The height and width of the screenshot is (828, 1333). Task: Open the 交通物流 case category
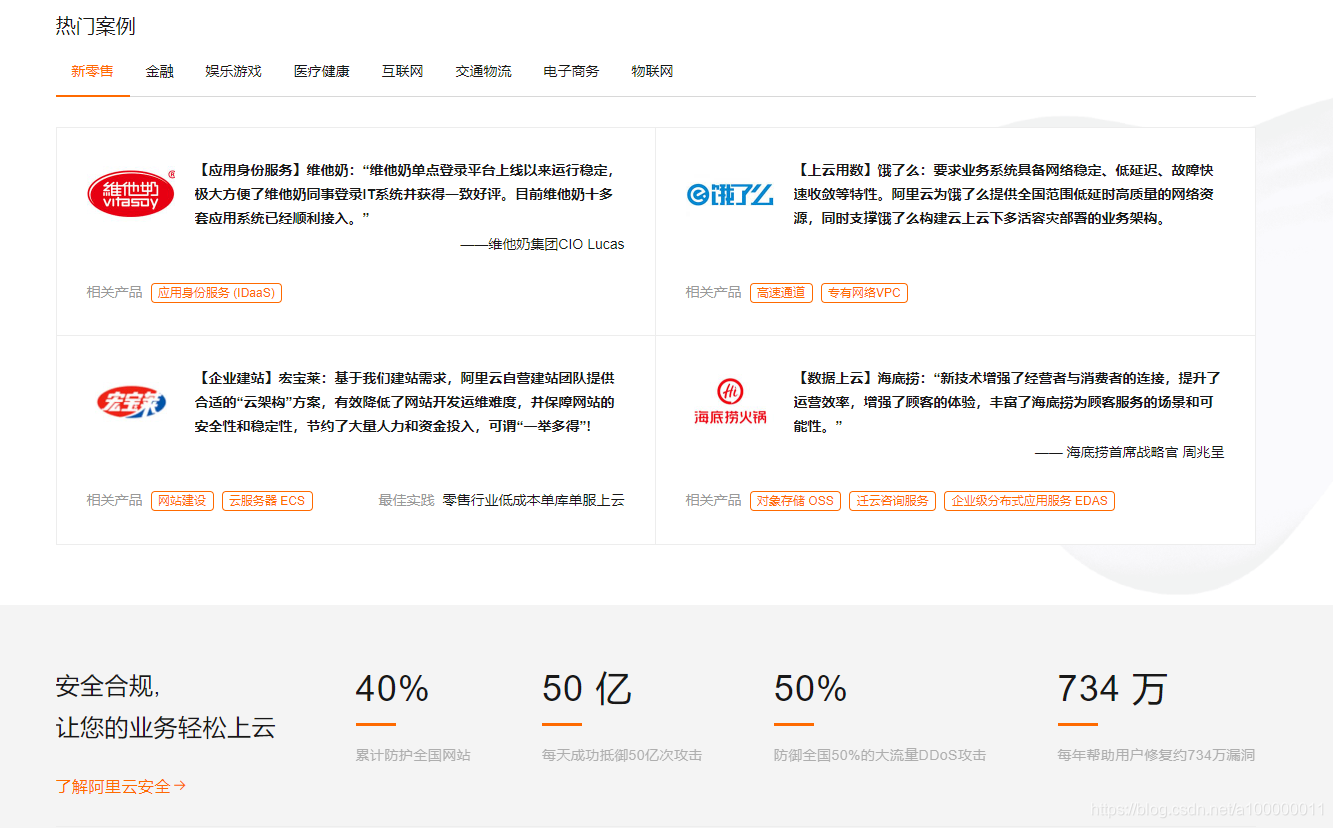point(482,71)
